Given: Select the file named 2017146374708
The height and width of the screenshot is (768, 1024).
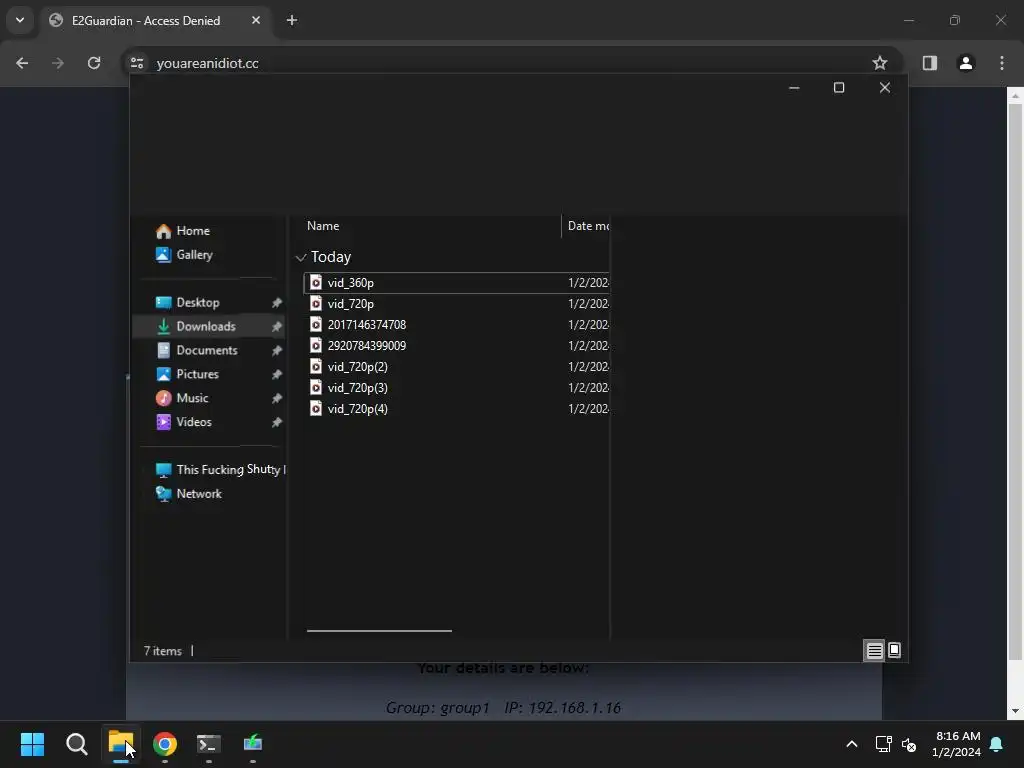Looking at the screenshot, I should pyautogui.click(x=456, y=325).
